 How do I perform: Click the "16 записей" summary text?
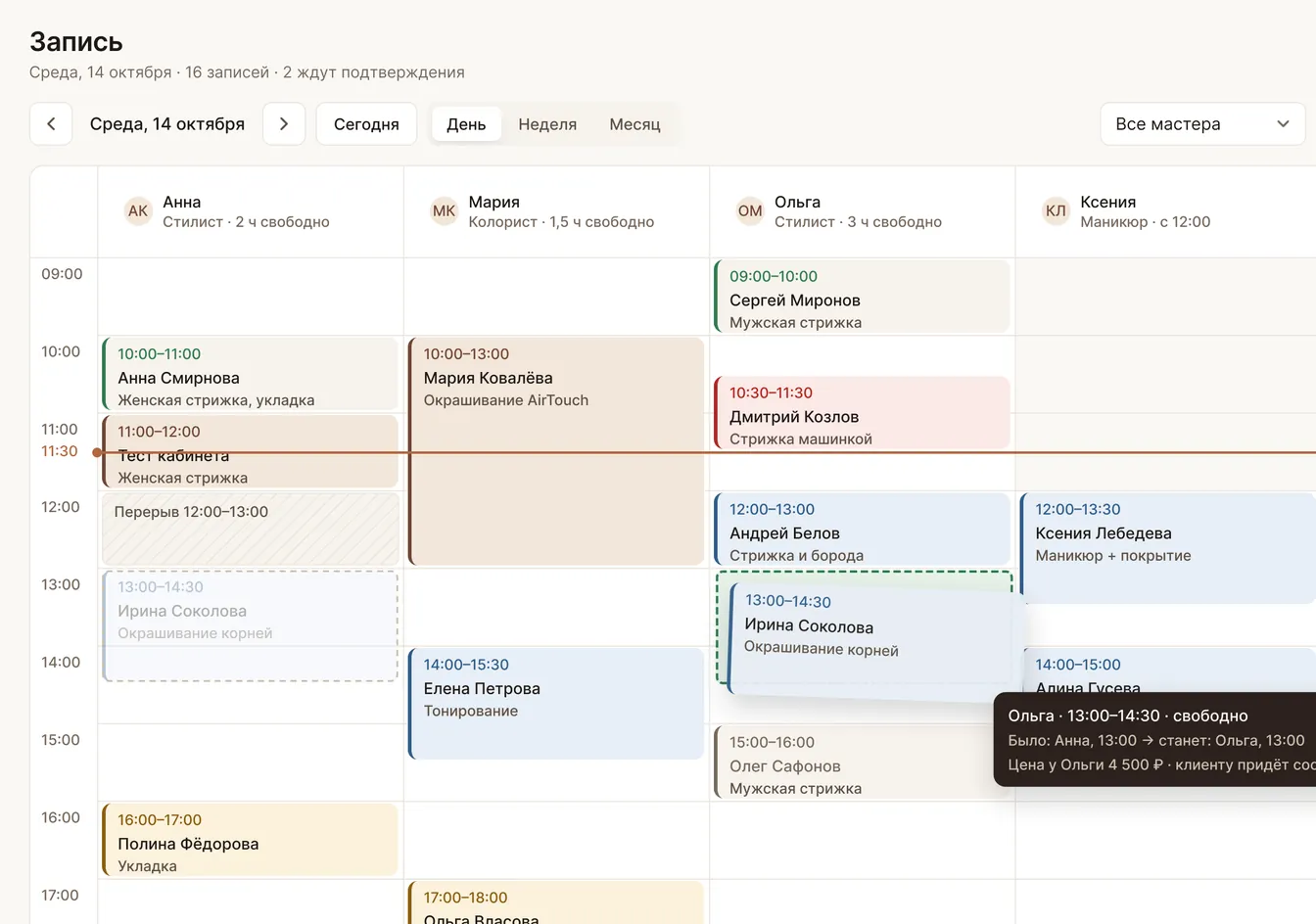(227, 72)
